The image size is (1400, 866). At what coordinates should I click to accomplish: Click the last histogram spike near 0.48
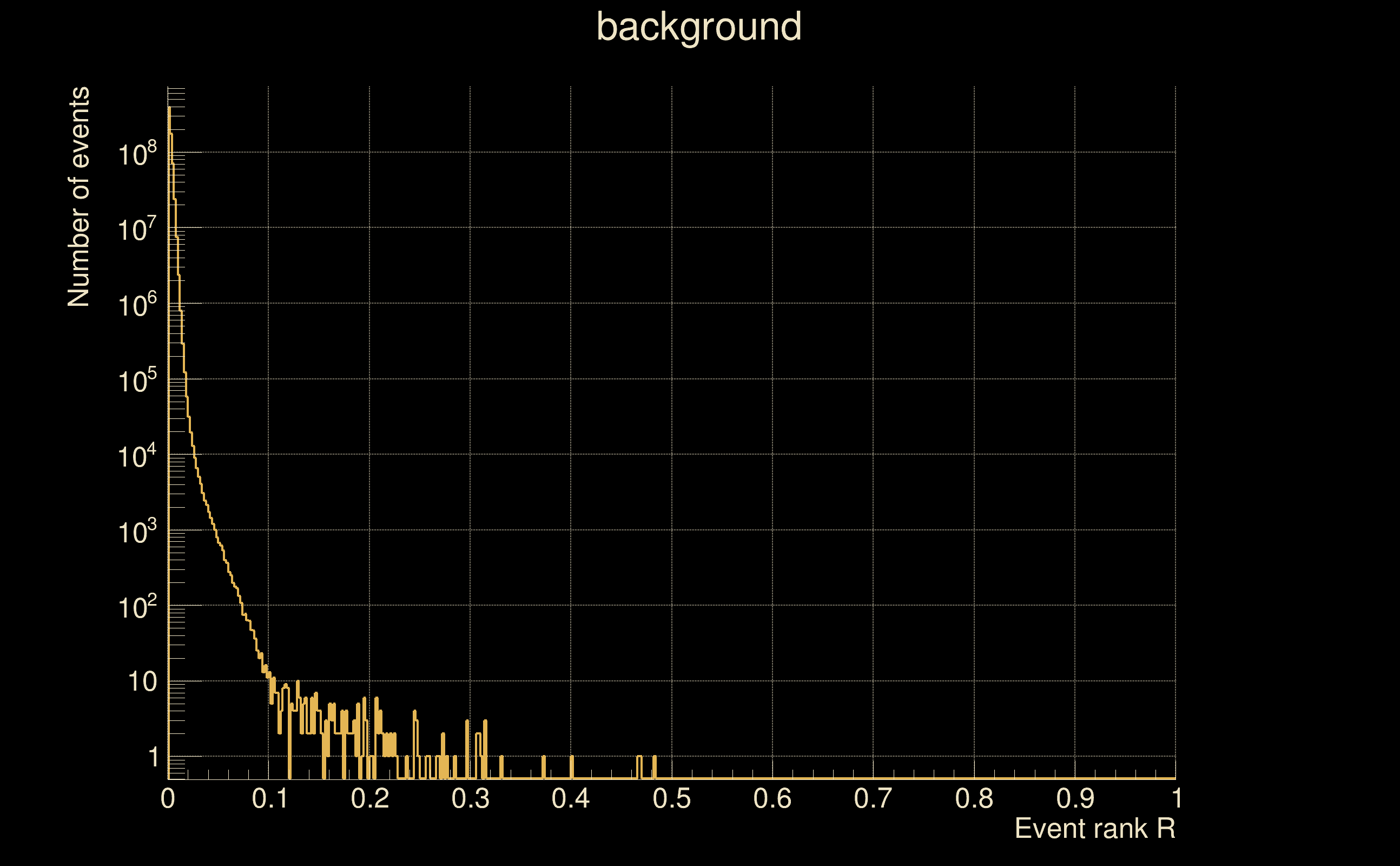click(x=654, y=766)
